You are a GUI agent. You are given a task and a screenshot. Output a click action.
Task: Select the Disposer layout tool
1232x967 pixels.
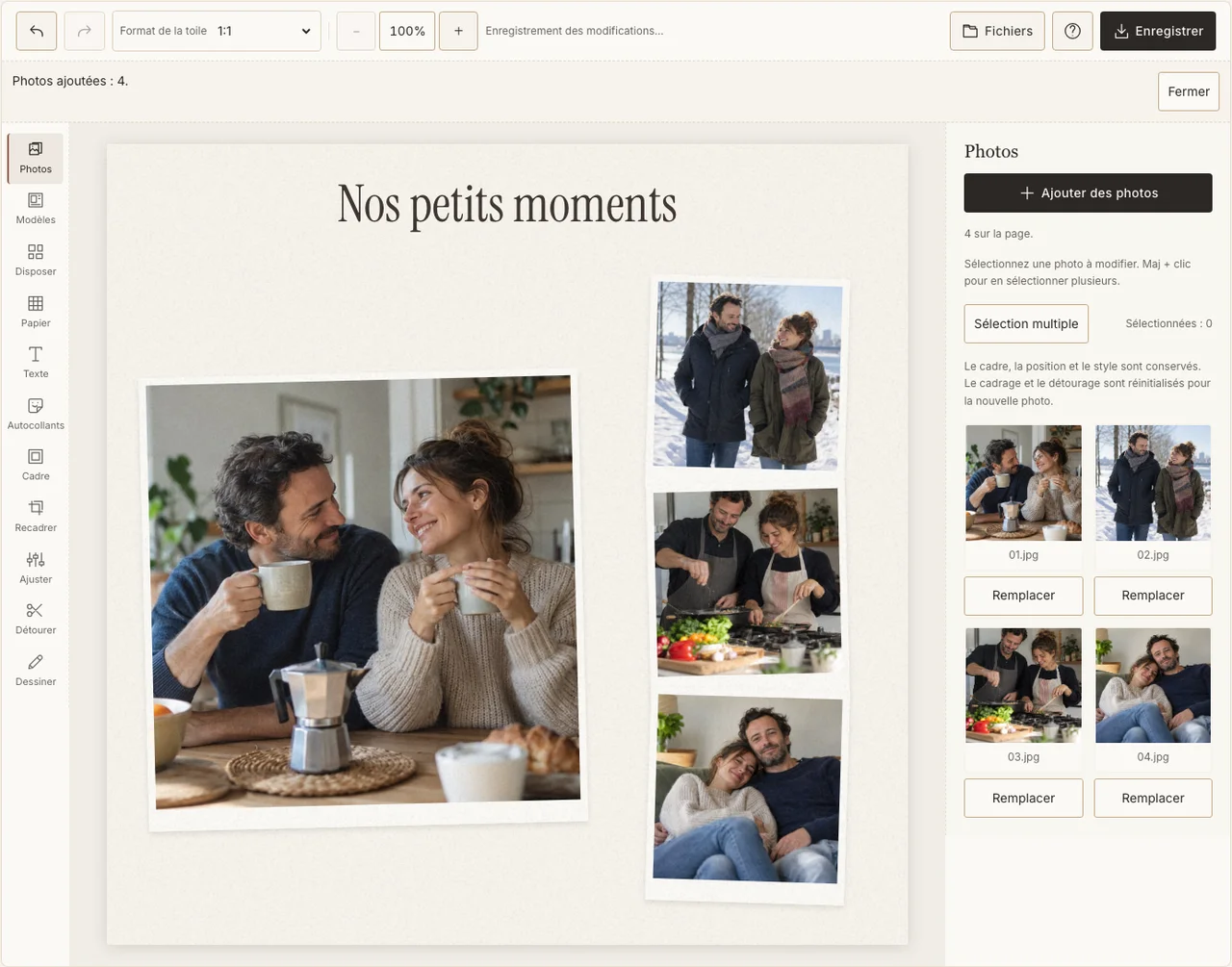[36, 260]
